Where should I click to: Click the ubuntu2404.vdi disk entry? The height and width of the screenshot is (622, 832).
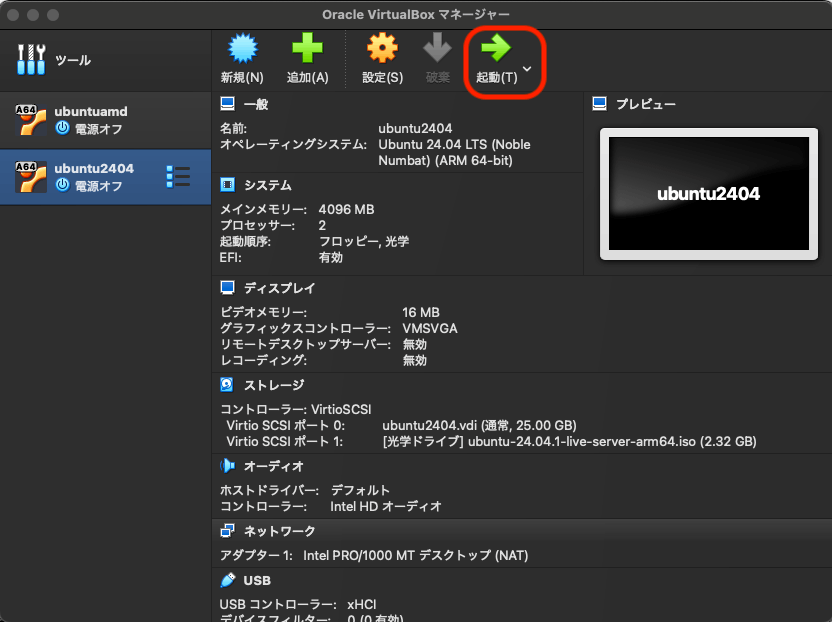(479, 426)
